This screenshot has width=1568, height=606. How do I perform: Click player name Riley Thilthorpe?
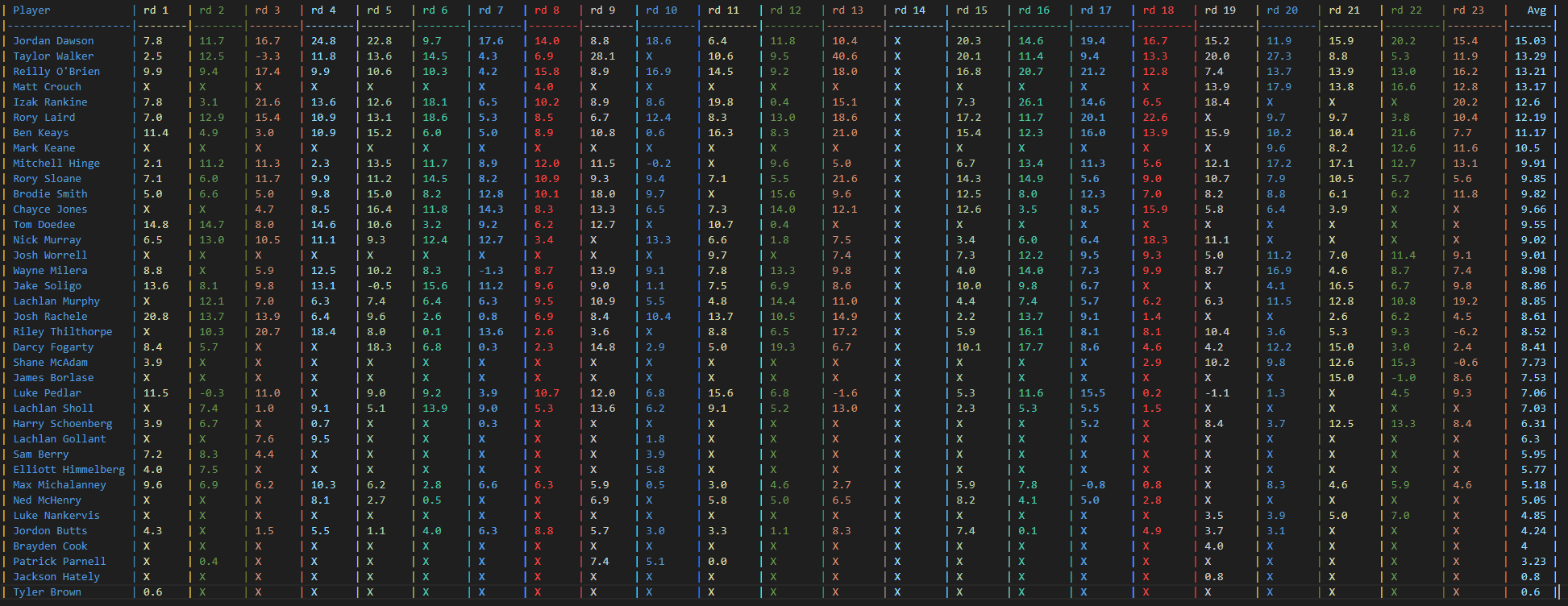point(63,332)
